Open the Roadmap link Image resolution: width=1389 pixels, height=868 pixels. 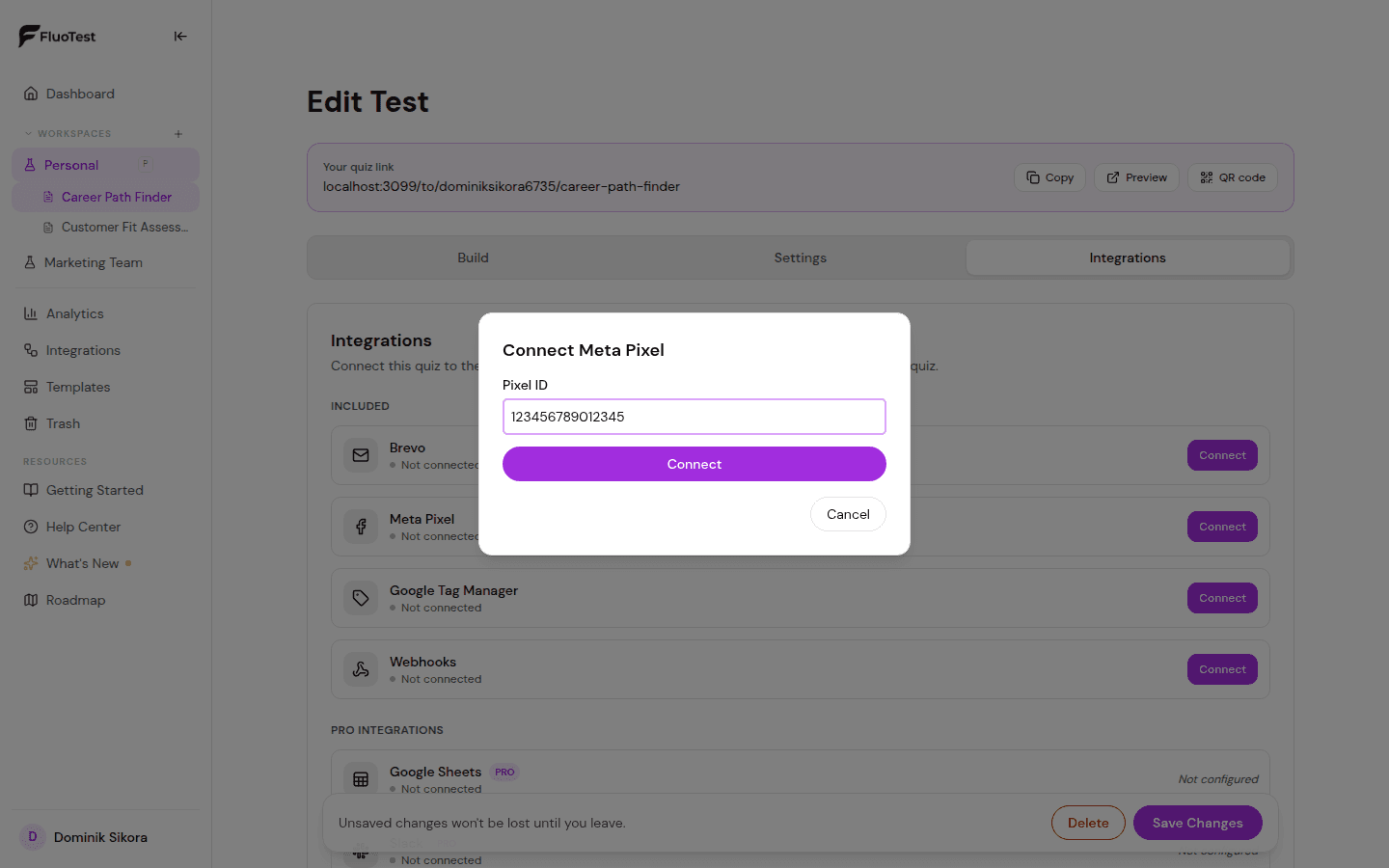106,600
